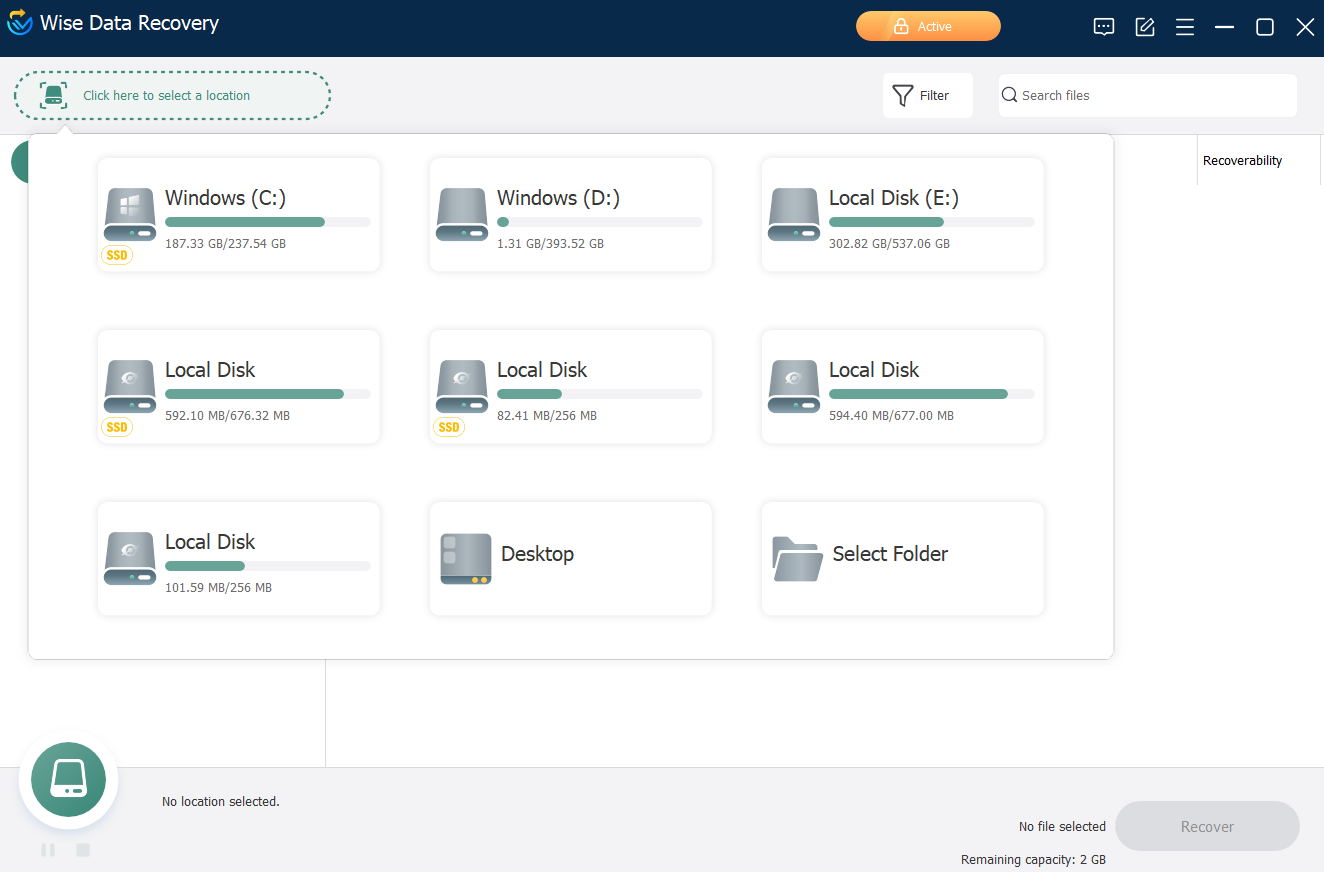Click the Recoverability column header
This screenshot has width=1324, height=872.
1242,160
